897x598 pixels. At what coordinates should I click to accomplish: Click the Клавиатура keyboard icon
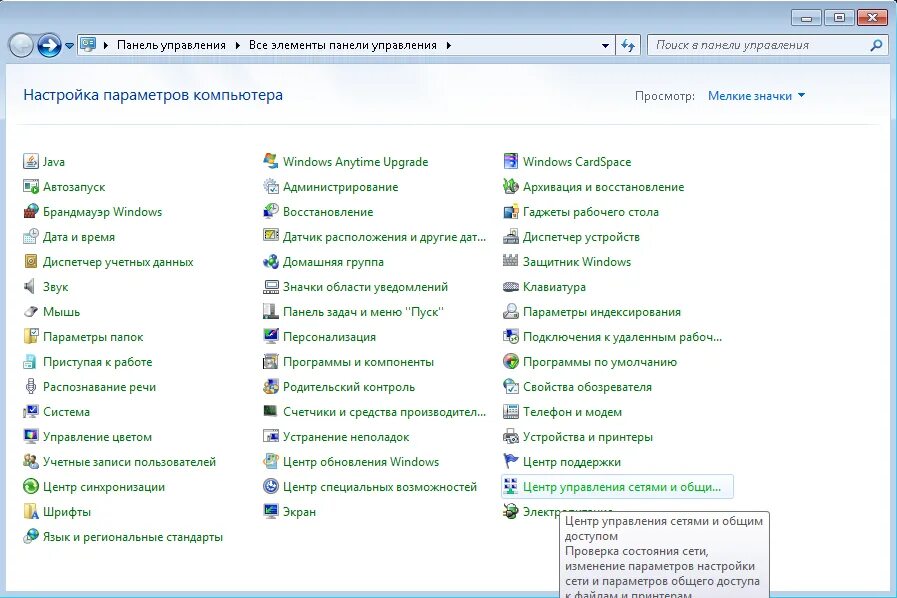[x=511, y=287]
